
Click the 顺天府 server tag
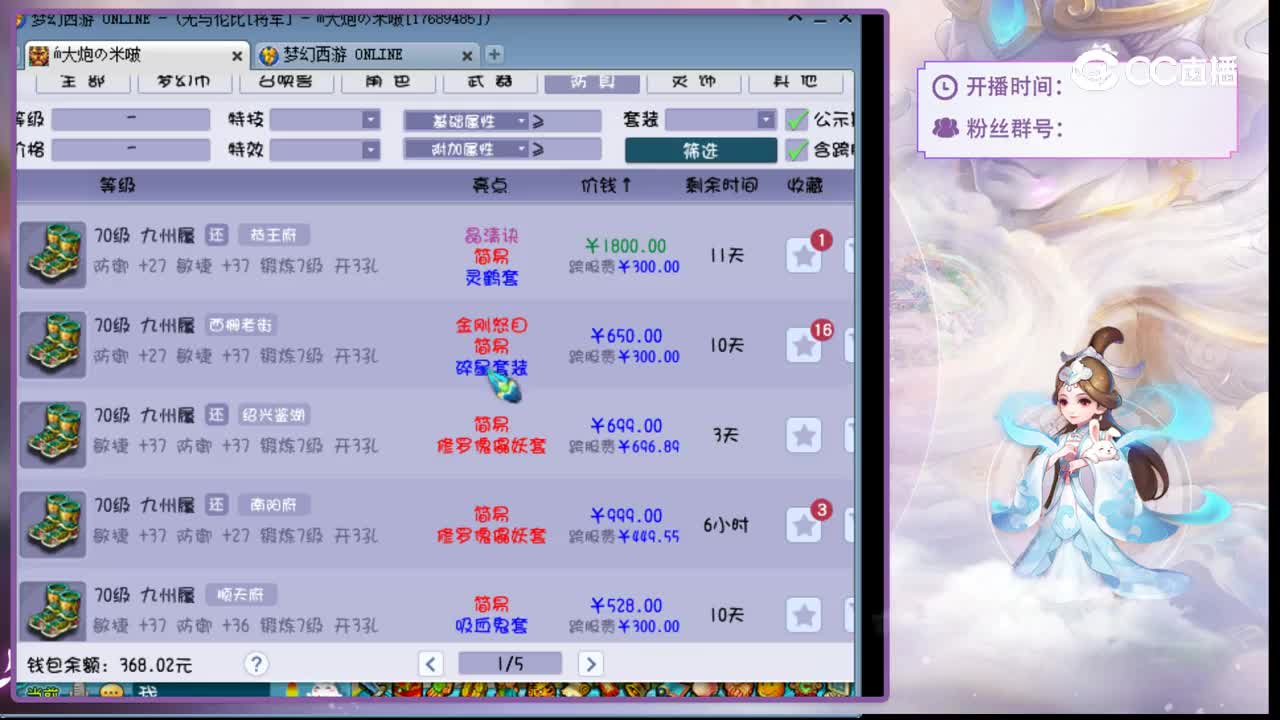[x=240, y=595]
